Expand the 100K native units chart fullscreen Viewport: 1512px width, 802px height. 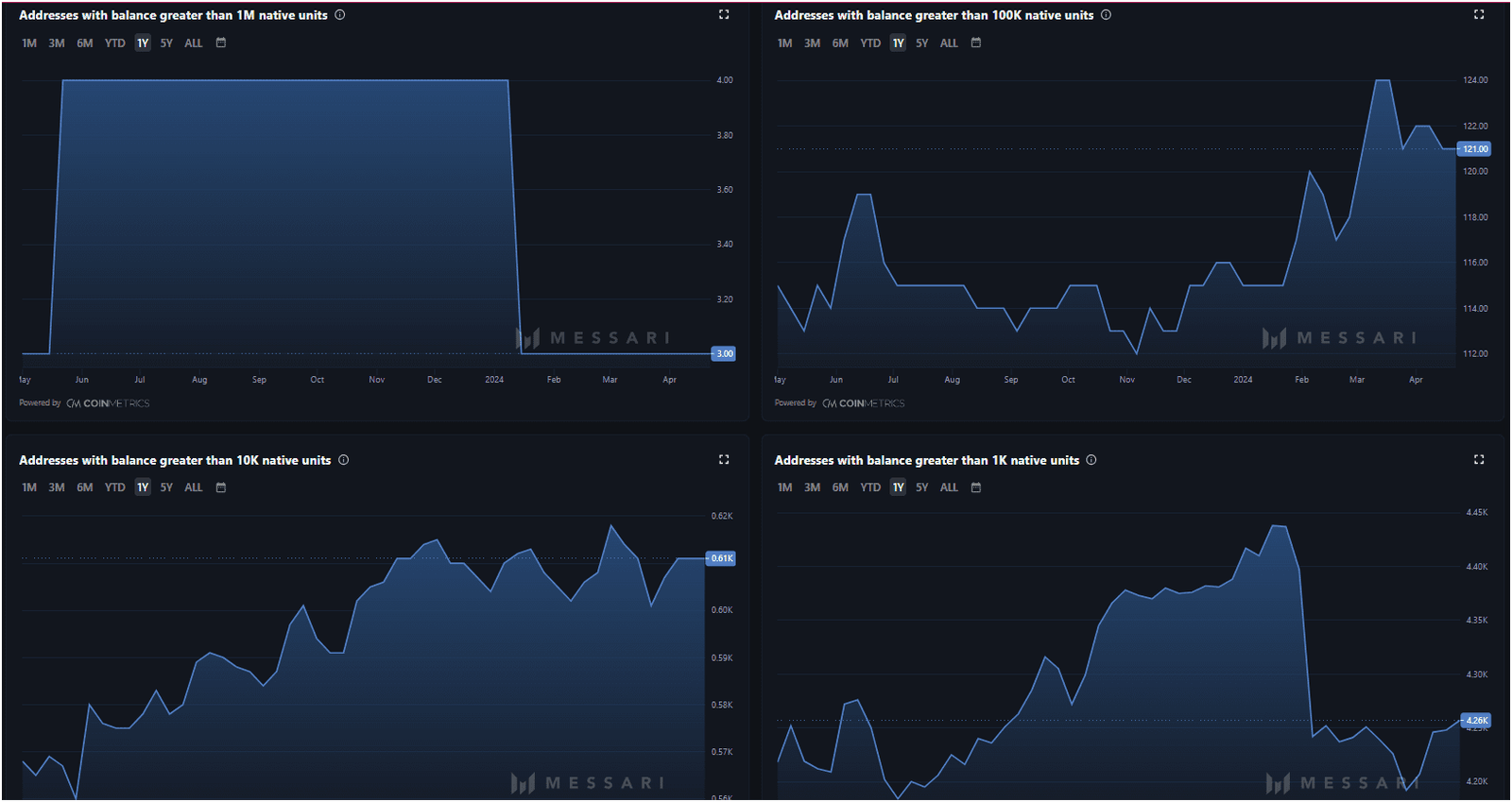click(1479, 14)
